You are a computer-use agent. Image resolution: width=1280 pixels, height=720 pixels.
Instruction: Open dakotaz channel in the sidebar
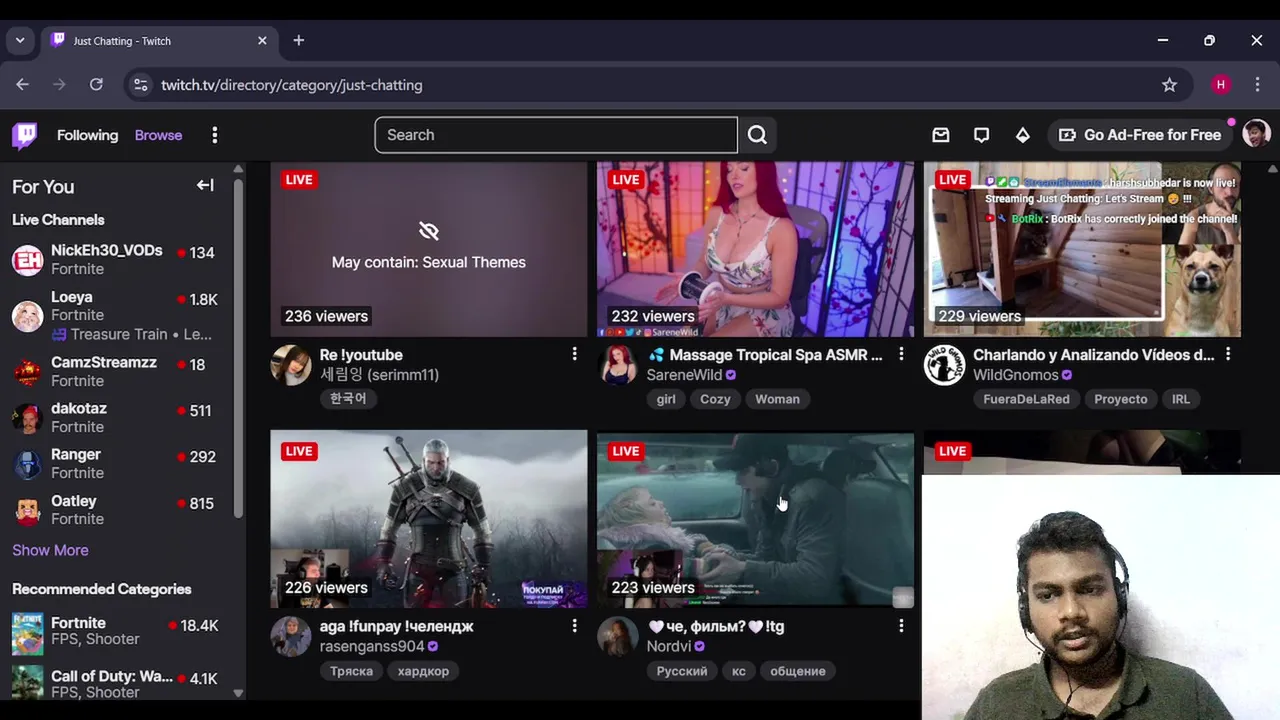tap(120, 417)
